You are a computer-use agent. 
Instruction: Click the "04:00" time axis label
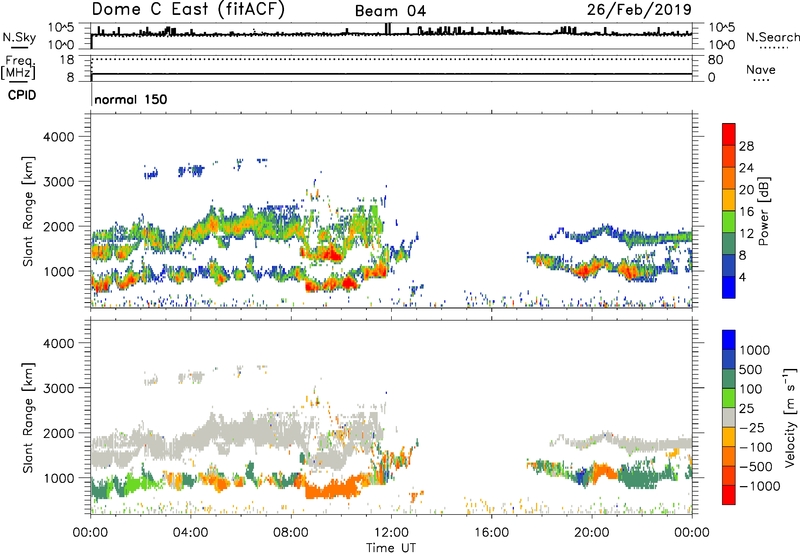(190, 533)
